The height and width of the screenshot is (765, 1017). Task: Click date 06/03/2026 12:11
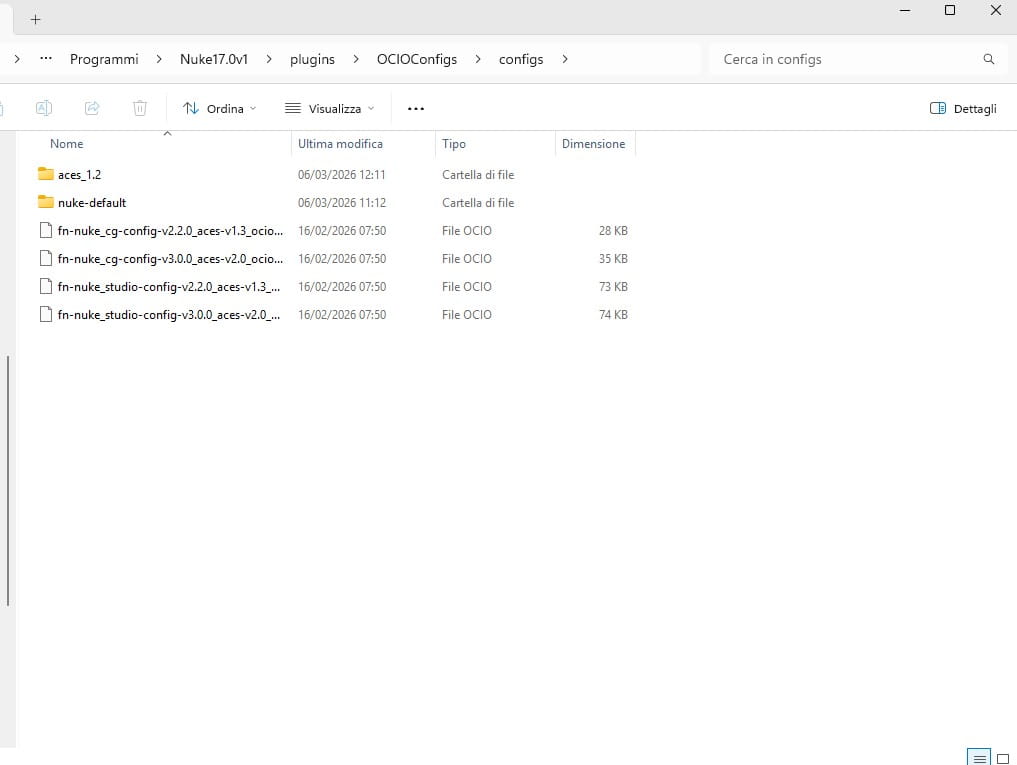(341, 175)
